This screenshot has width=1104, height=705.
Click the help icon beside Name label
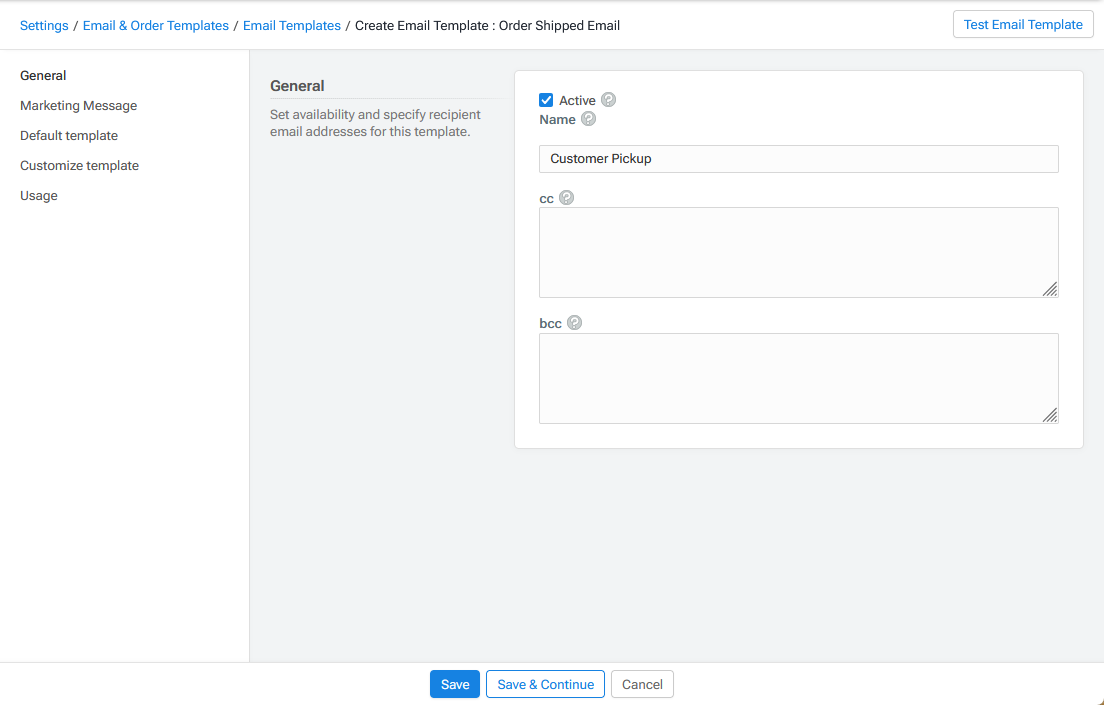tap(588, 118)
